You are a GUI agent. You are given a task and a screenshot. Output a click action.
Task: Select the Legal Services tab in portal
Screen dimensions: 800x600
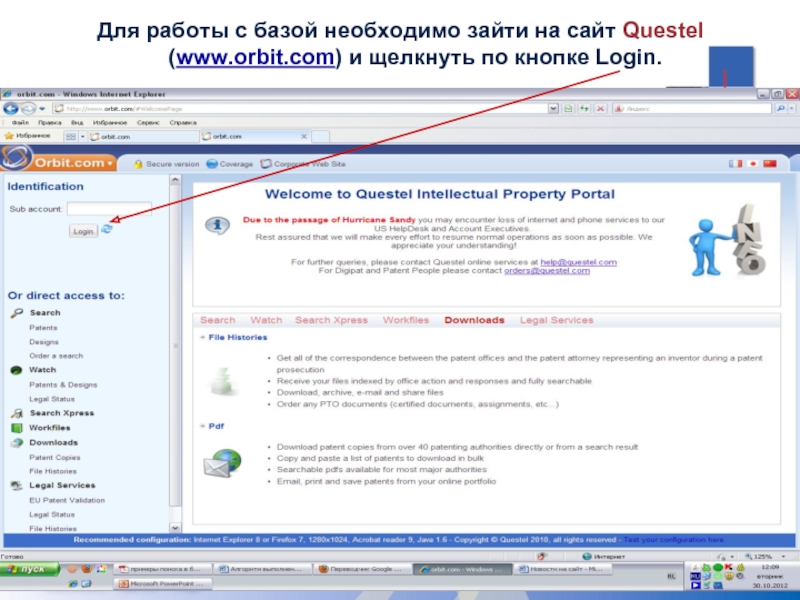point(557,320)
